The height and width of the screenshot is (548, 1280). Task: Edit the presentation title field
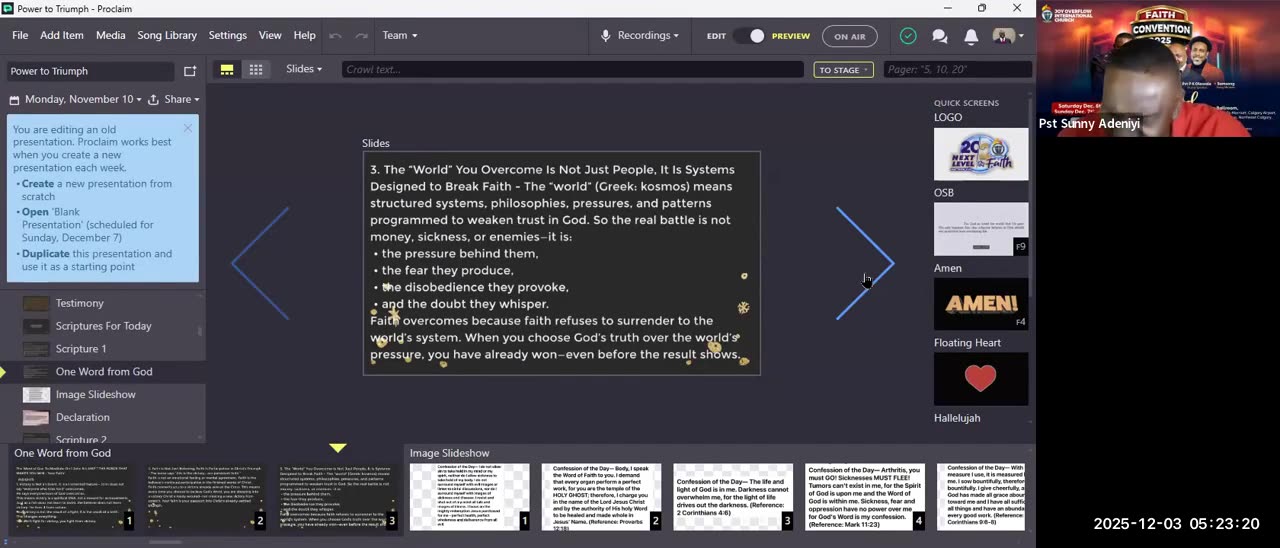point(90,71)
